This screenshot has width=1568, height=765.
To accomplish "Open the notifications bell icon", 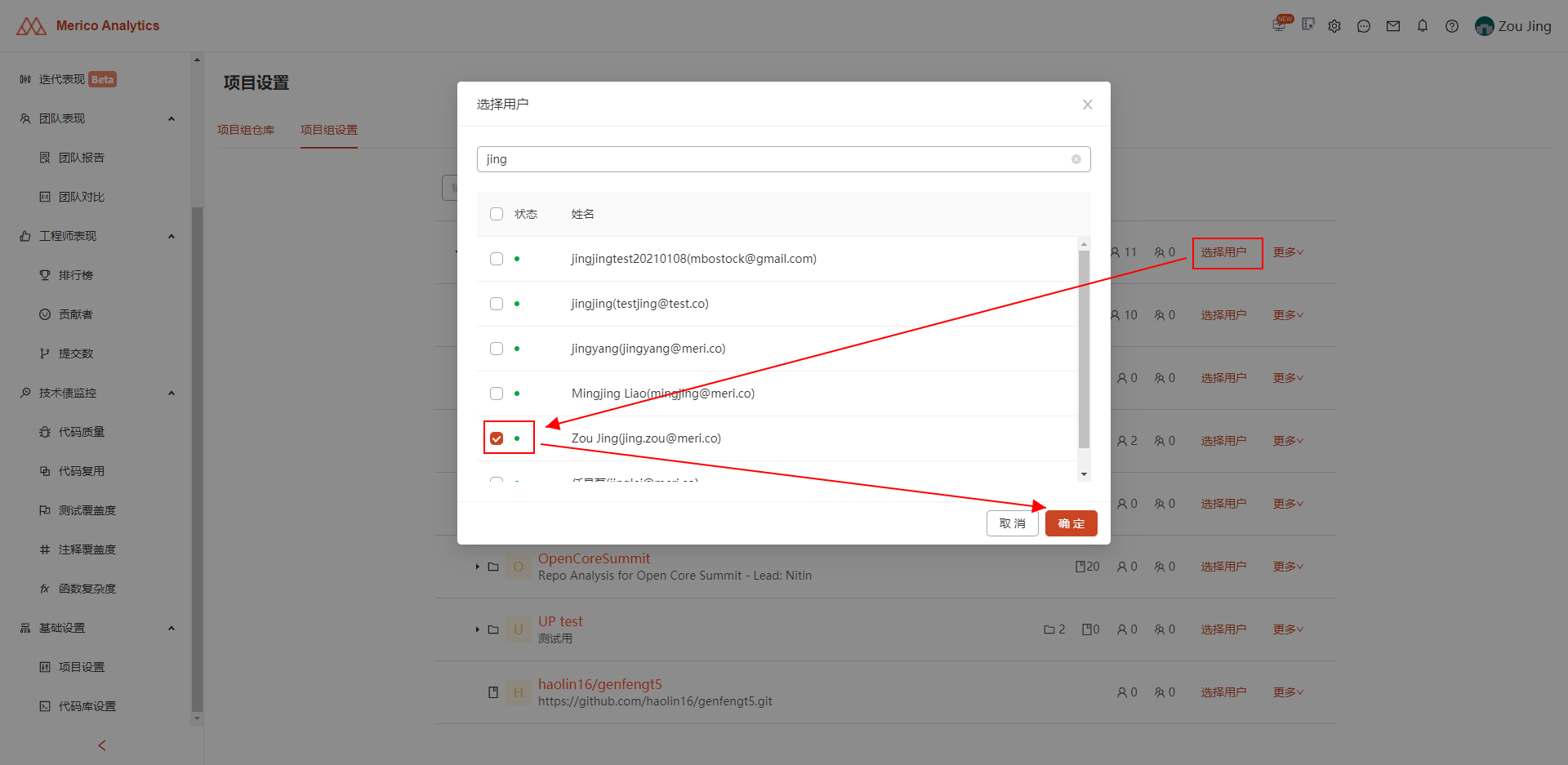I will (1423, 26).
